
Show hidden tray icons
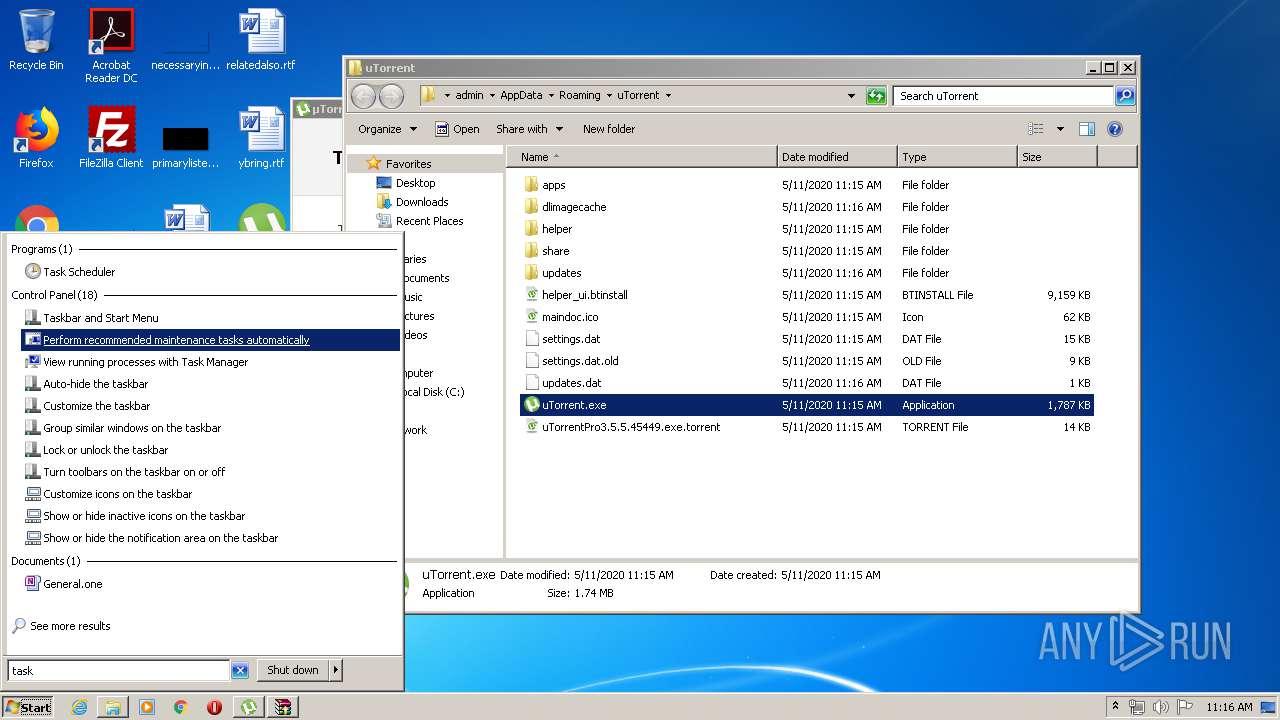point(1116,706)
